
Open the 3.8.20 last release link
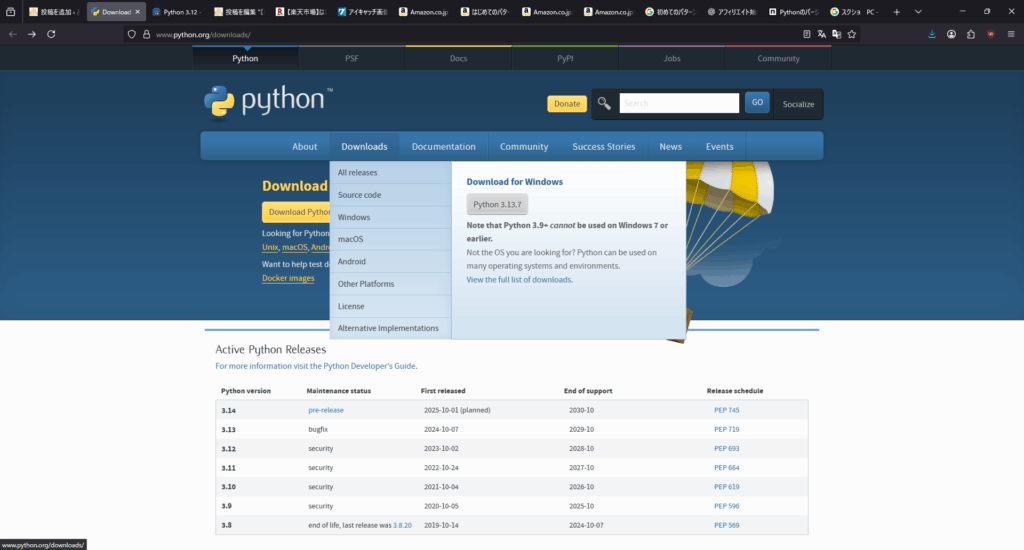pos(402,525)
